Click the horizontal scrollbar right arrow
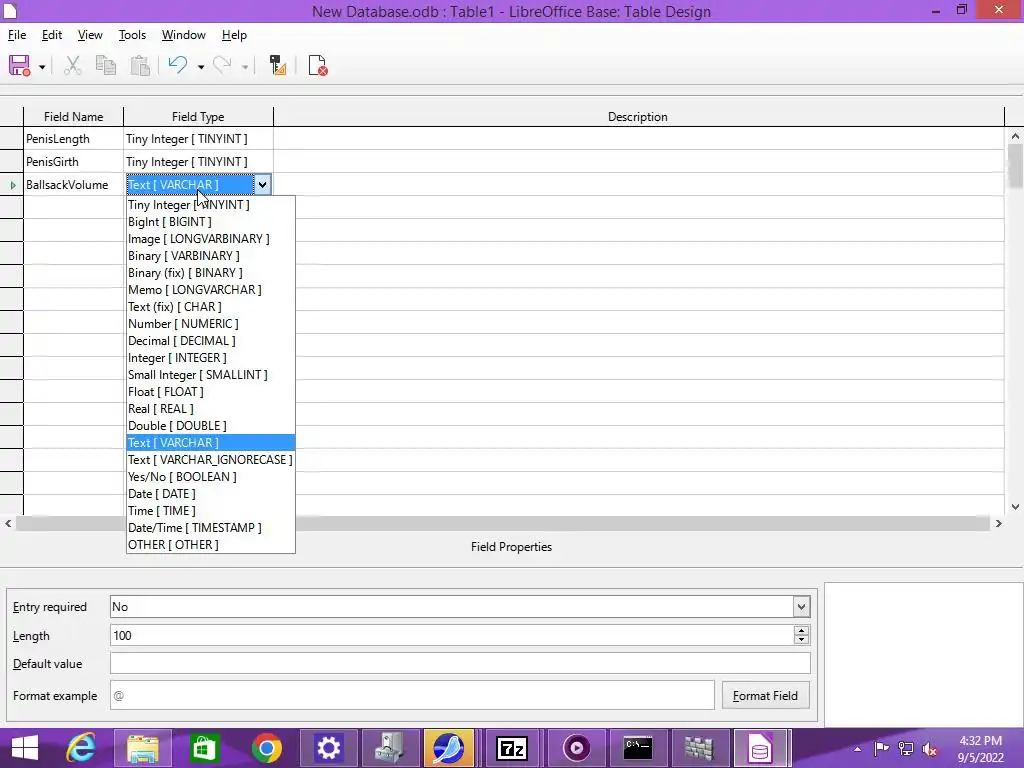 pos(998,523)
